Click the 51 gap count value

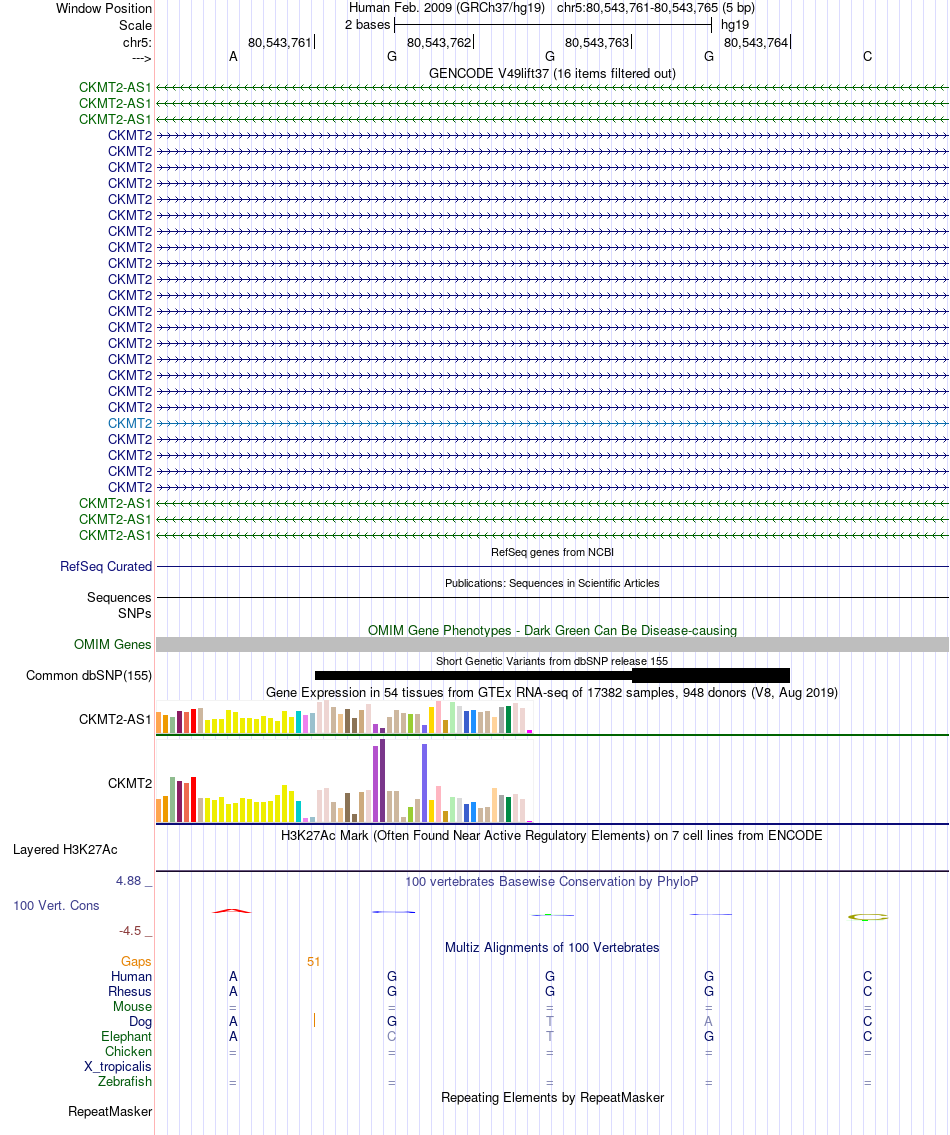(314, 961)
